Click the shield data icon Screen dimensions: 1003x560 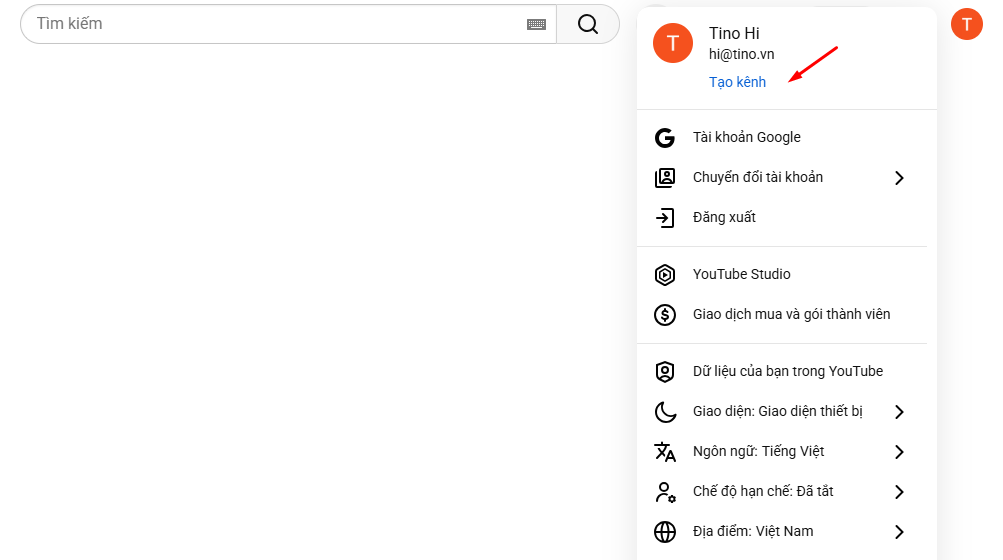[x=665, y=371]
